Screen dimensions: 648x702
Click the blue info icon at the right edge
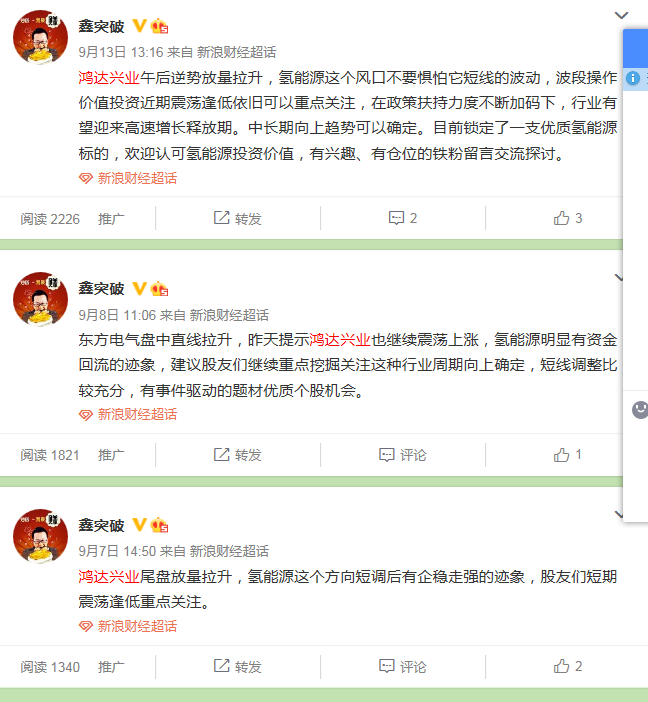632,78
